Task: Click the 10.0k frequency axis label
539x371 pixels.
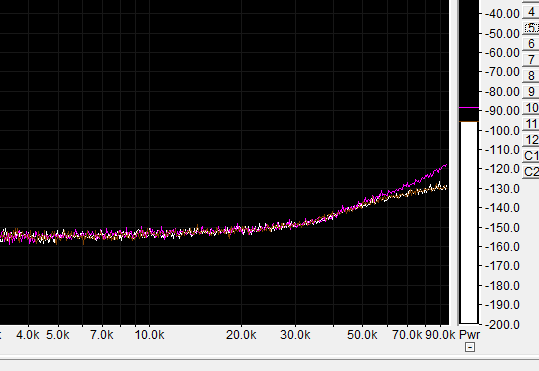Action: coord(149,335)
